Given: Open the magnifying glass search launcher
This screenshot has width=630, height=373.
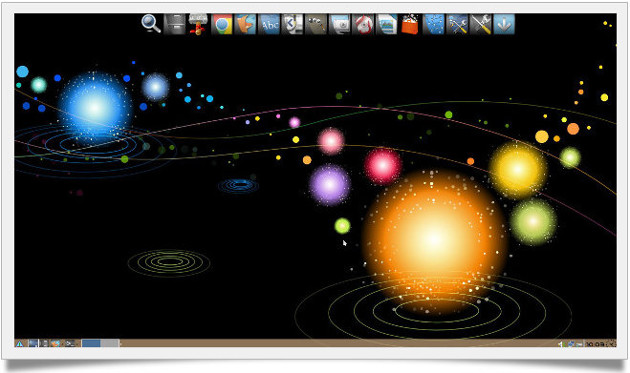Looking at the screenshot, I should pos(151,24).
